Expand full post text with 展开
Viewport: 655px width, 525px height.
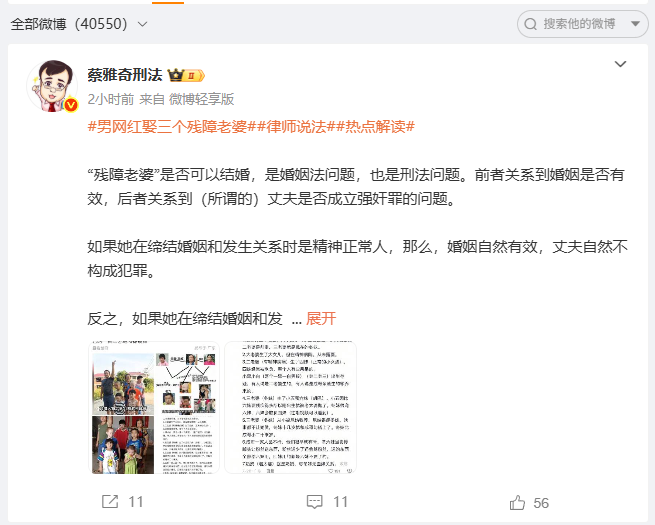pyautogui.click(x=321, y=319)
